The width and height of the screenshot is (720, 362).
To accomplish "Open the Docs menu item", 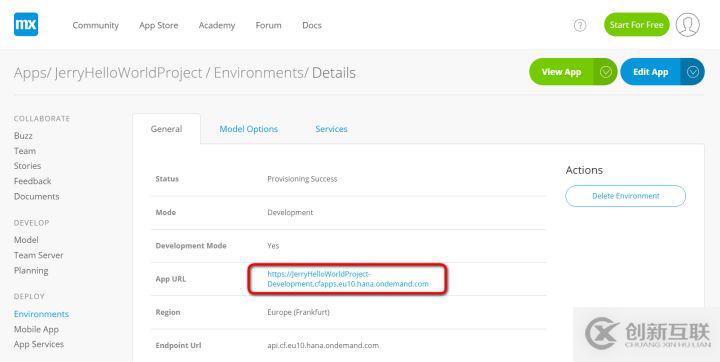I will tap(312, 25).
